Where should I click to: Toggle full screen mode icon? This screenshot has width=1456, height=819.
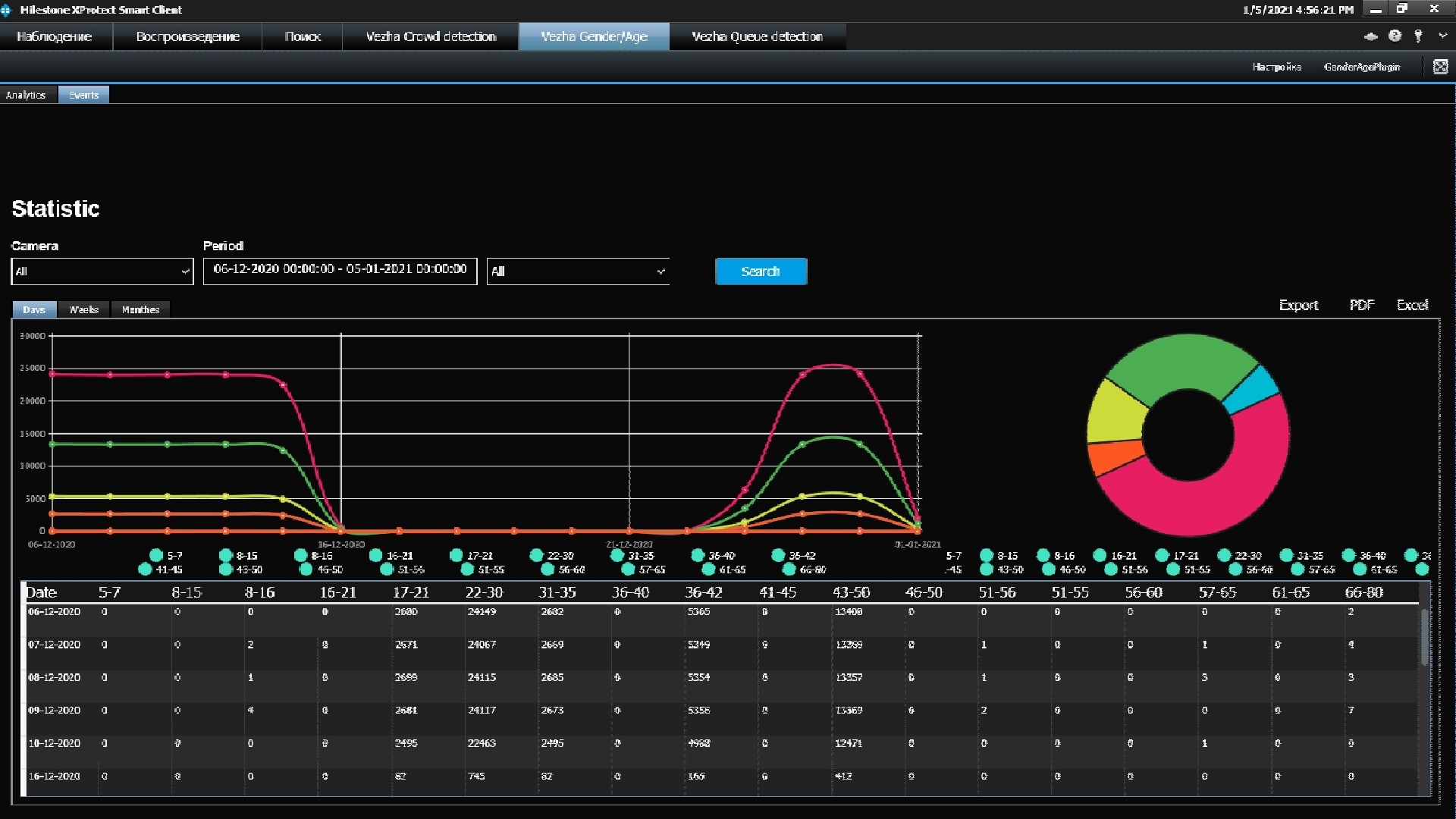pyautogui.click(x=1440, y=67)
